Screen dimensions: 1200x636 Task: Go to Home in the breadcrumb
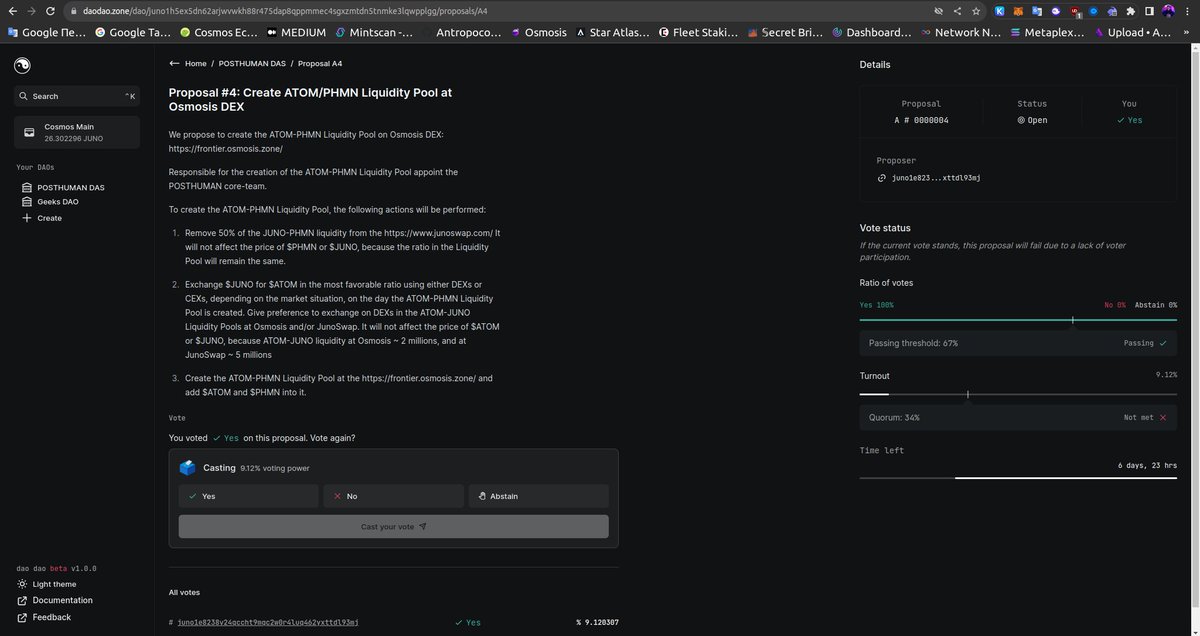coord(196,63)
